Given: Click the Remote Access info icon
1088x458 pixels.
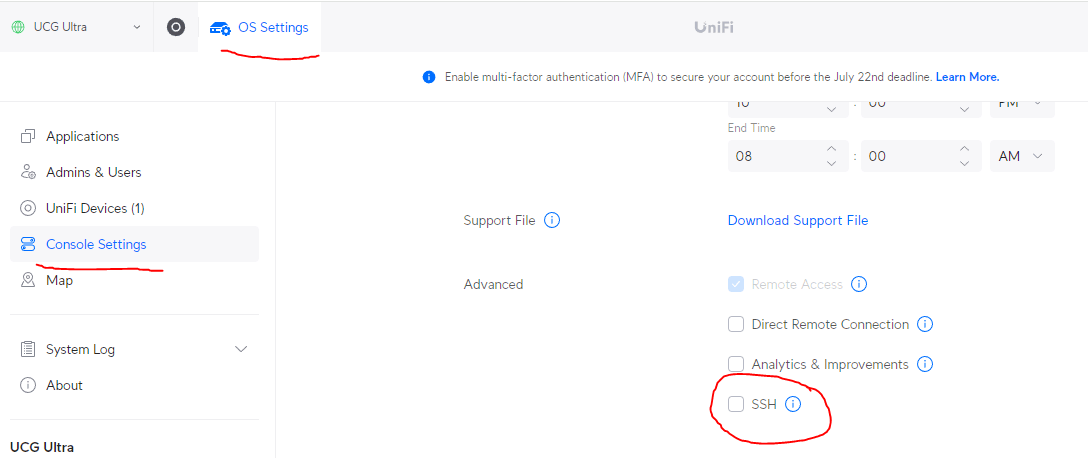Looking at the screenshot, I should coord(859,285).
